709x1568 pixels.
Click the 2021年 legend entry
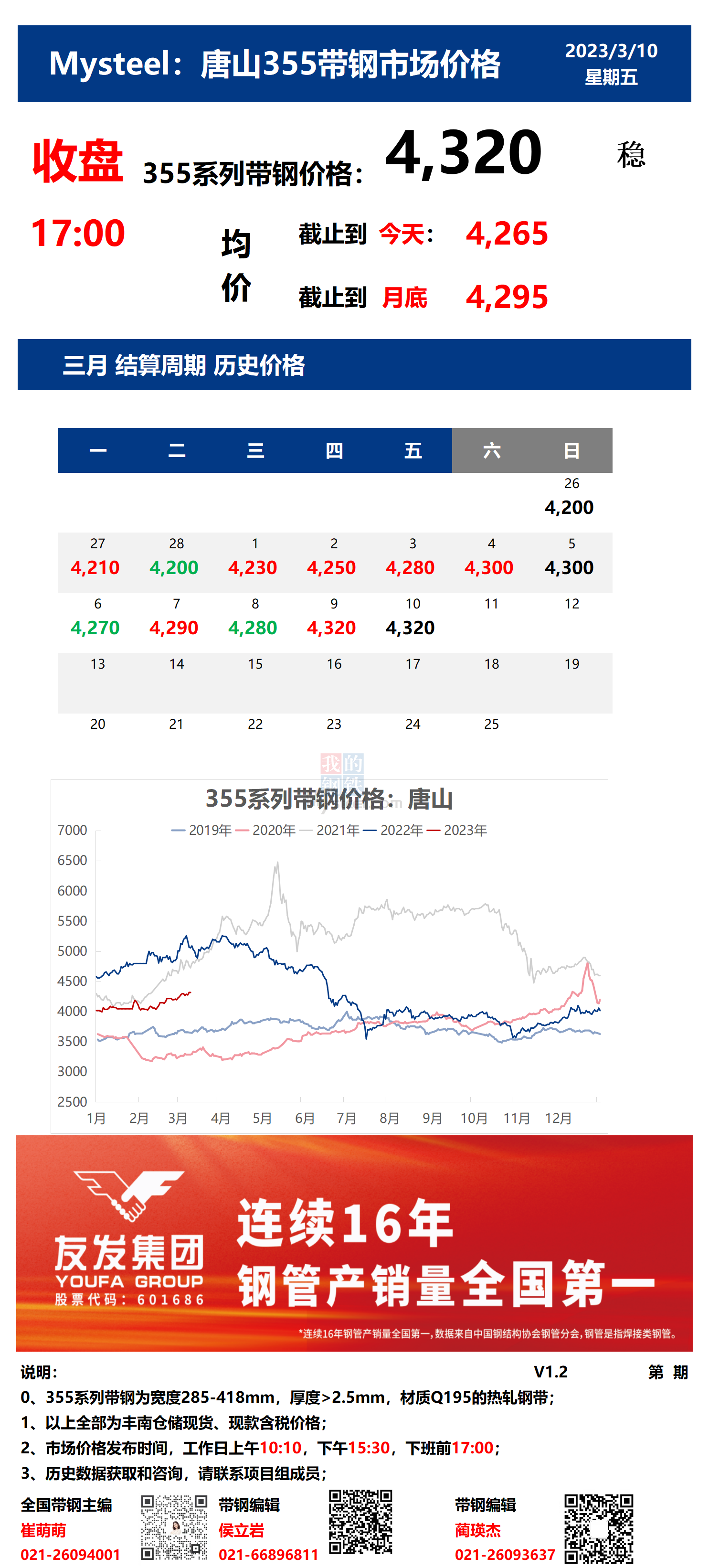329,830
